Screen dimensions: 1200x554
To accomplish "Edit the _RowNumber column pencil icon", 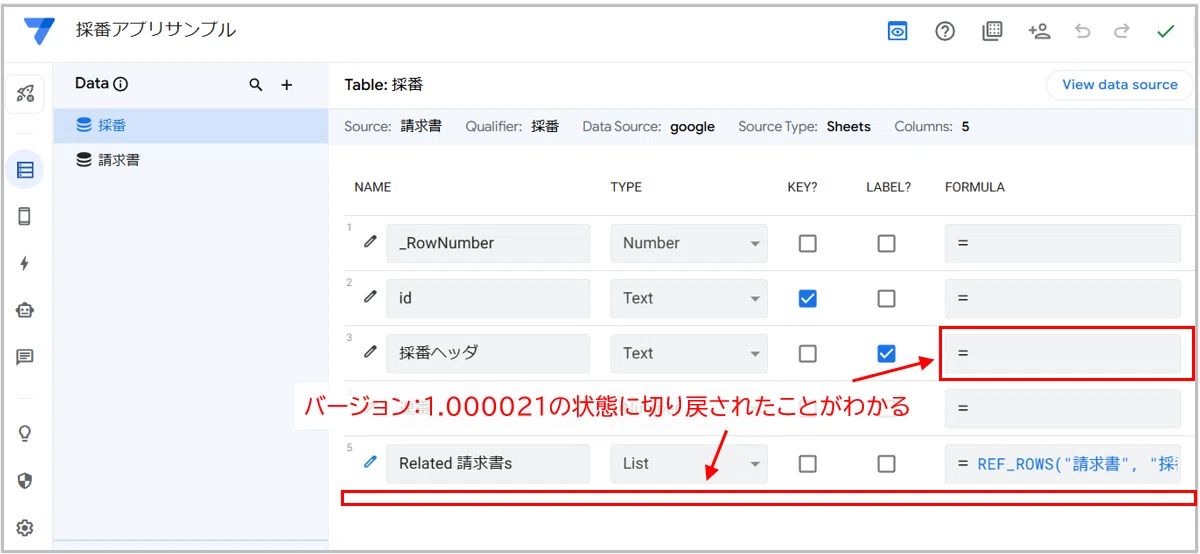I will click(370, 242).
